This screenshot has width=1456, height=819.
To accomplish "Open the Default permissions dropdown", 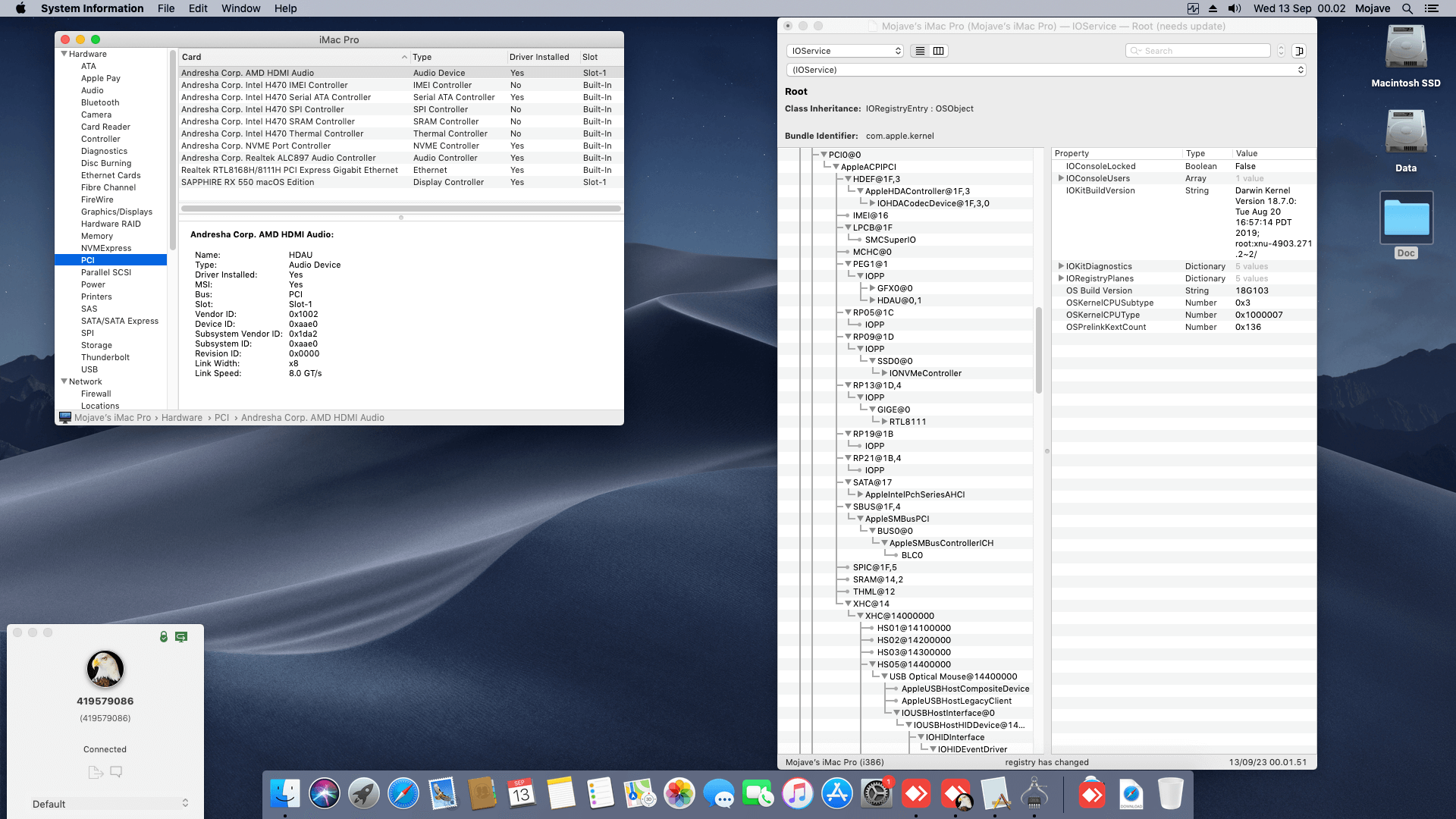I will coord(110,804).
